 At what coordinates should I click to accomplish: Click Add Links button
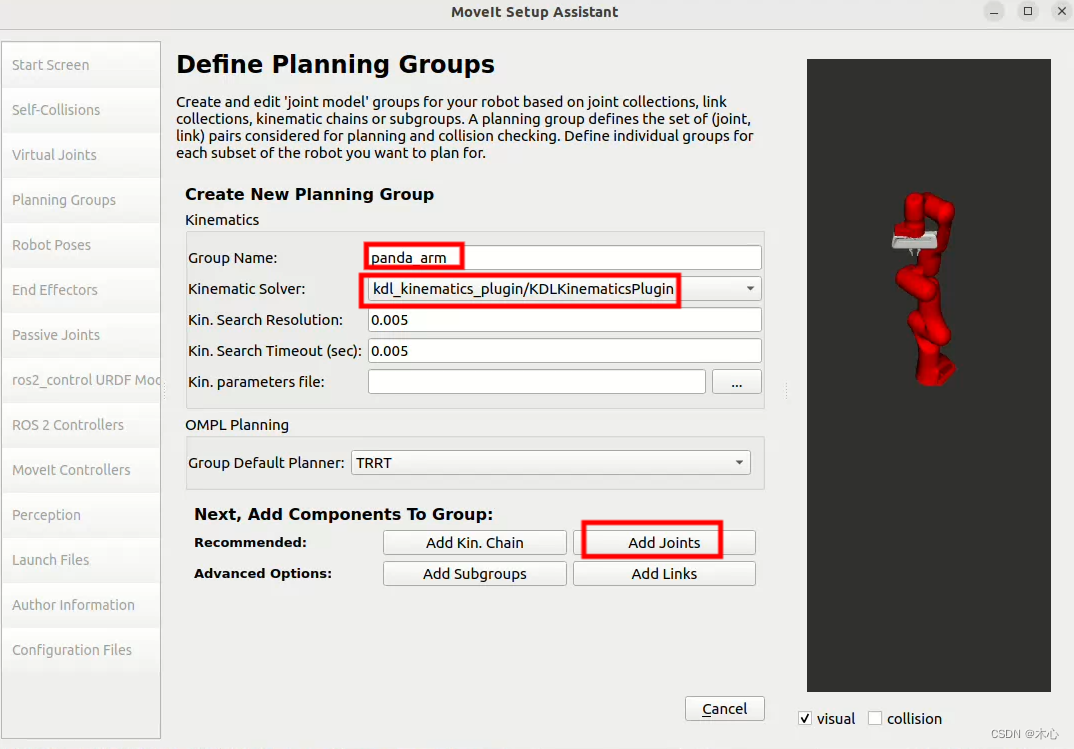tap(664, 574)
